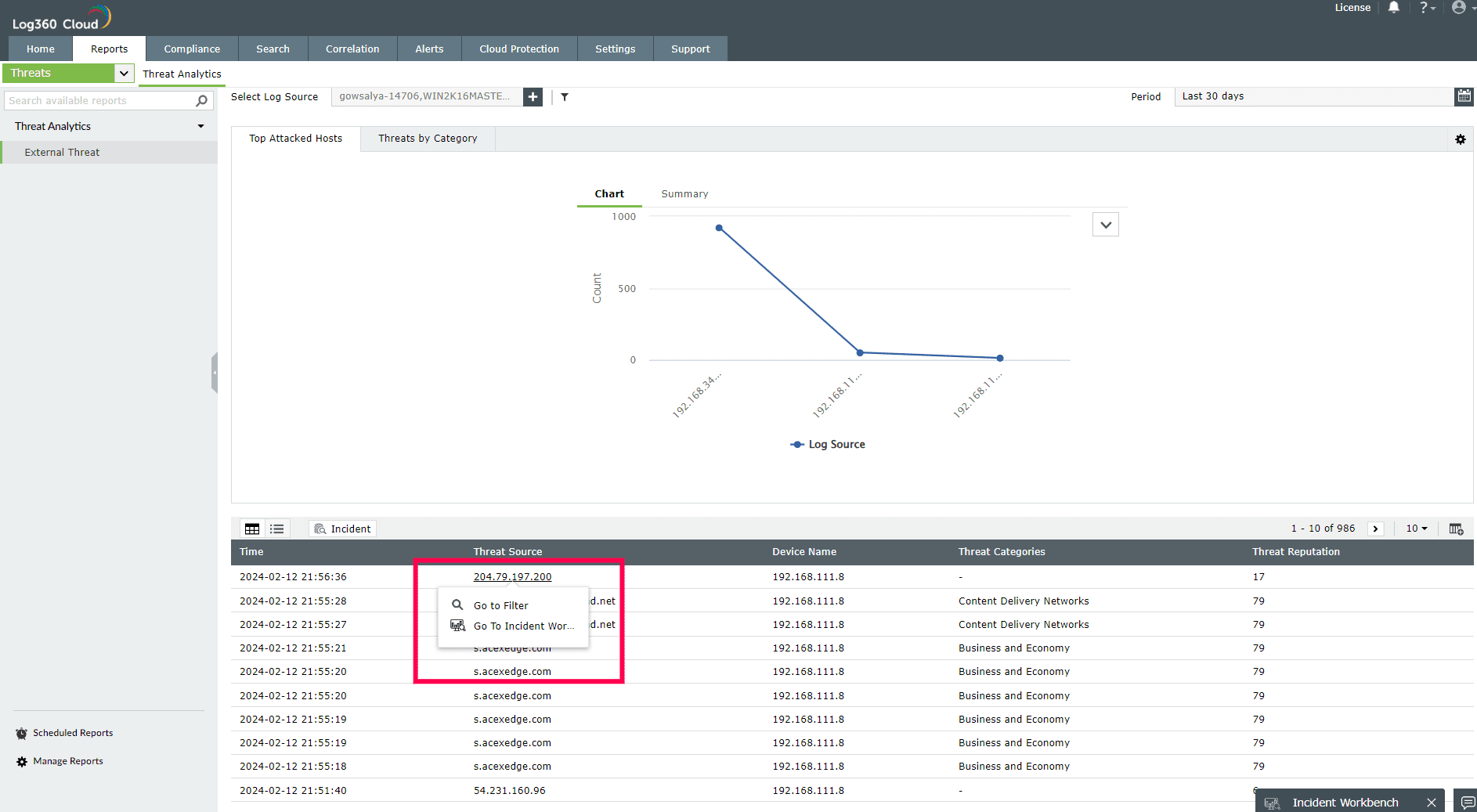The image size is (1477, 812).
Task: Open the Home tab
Action: [x=41, y=49]
